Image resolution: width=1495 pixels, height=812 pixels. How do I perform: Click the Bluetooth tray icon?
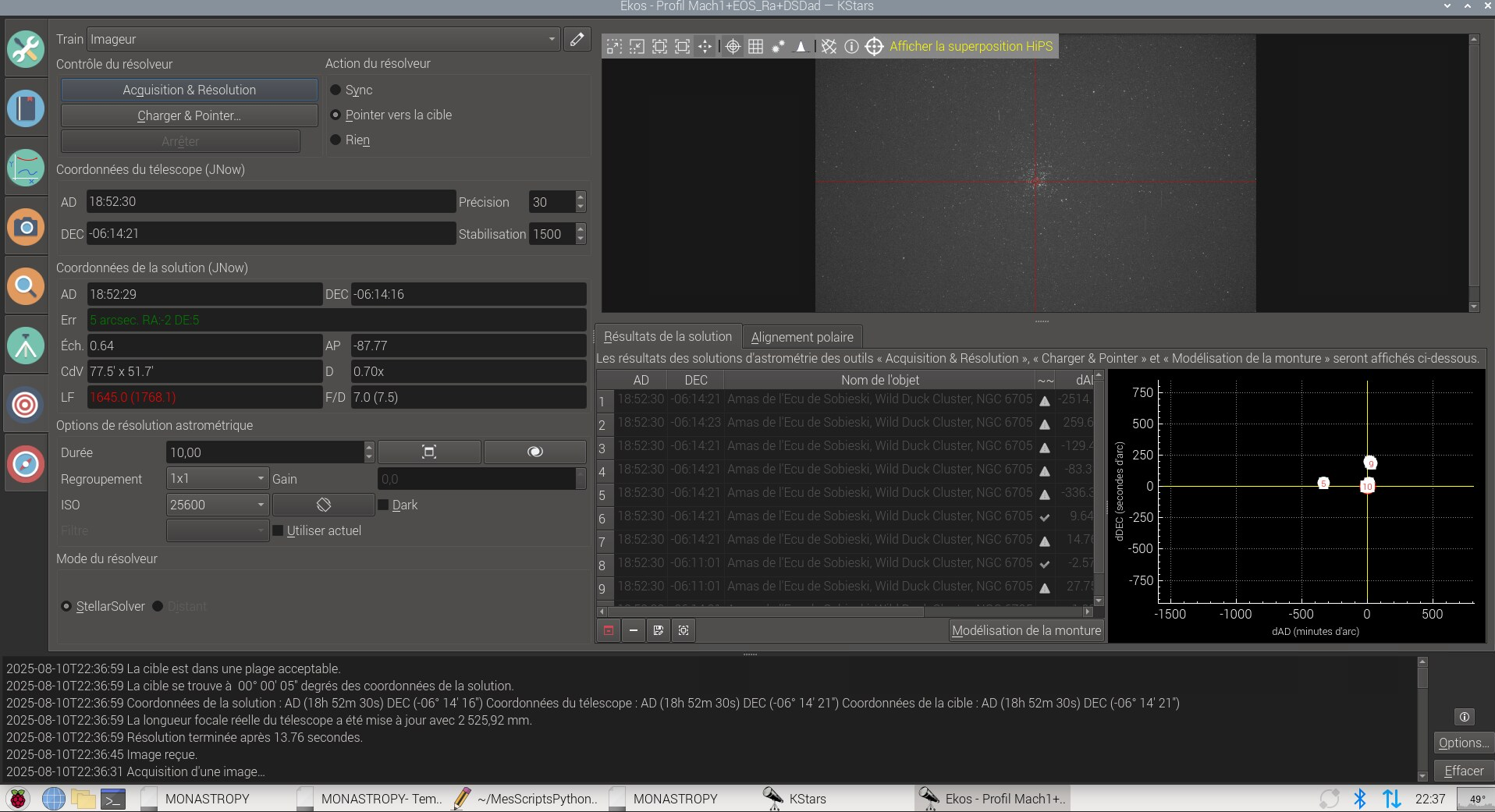click(x=1360, y=799)
